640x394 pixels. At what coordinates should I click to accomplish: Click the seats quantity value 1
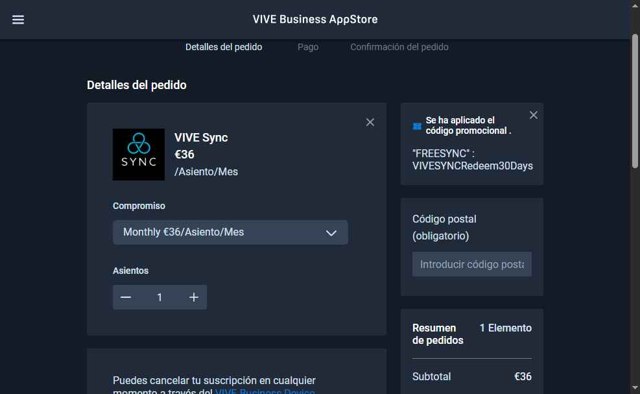click(x=160, y=297)
